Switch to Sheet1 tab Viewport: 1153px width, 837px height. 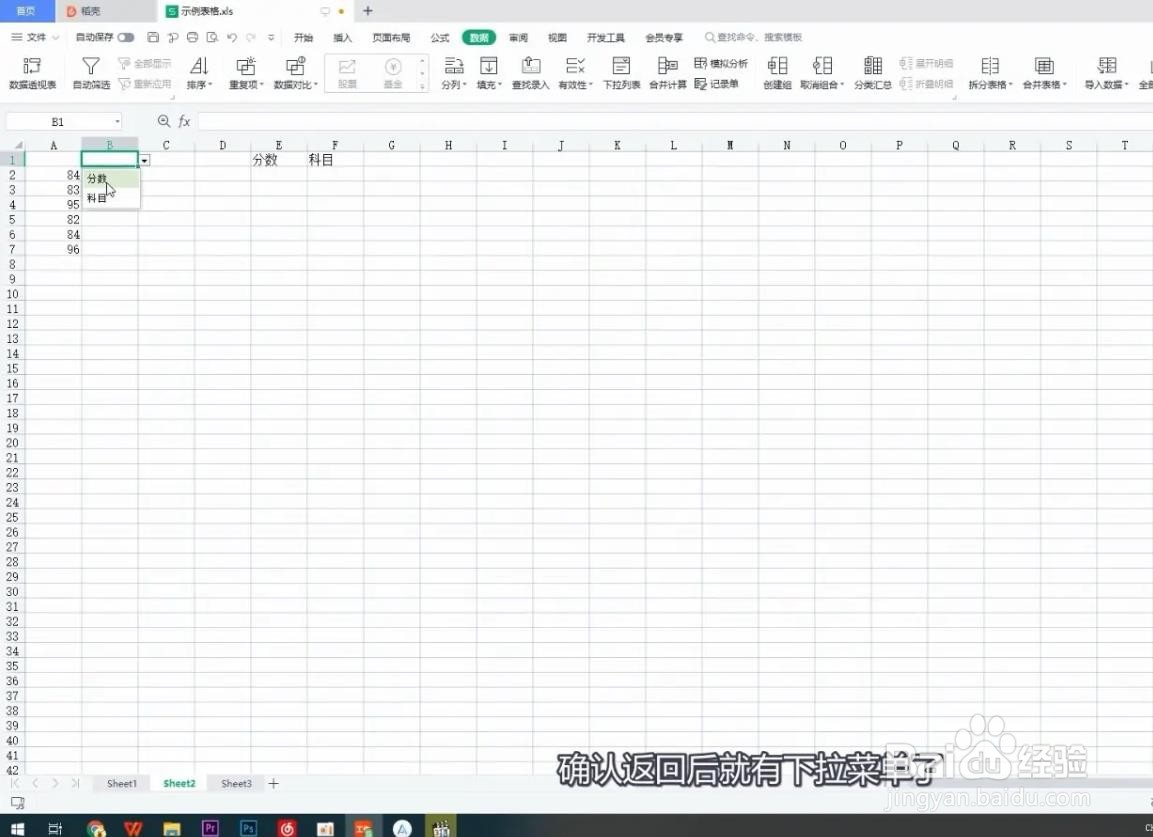121,783
